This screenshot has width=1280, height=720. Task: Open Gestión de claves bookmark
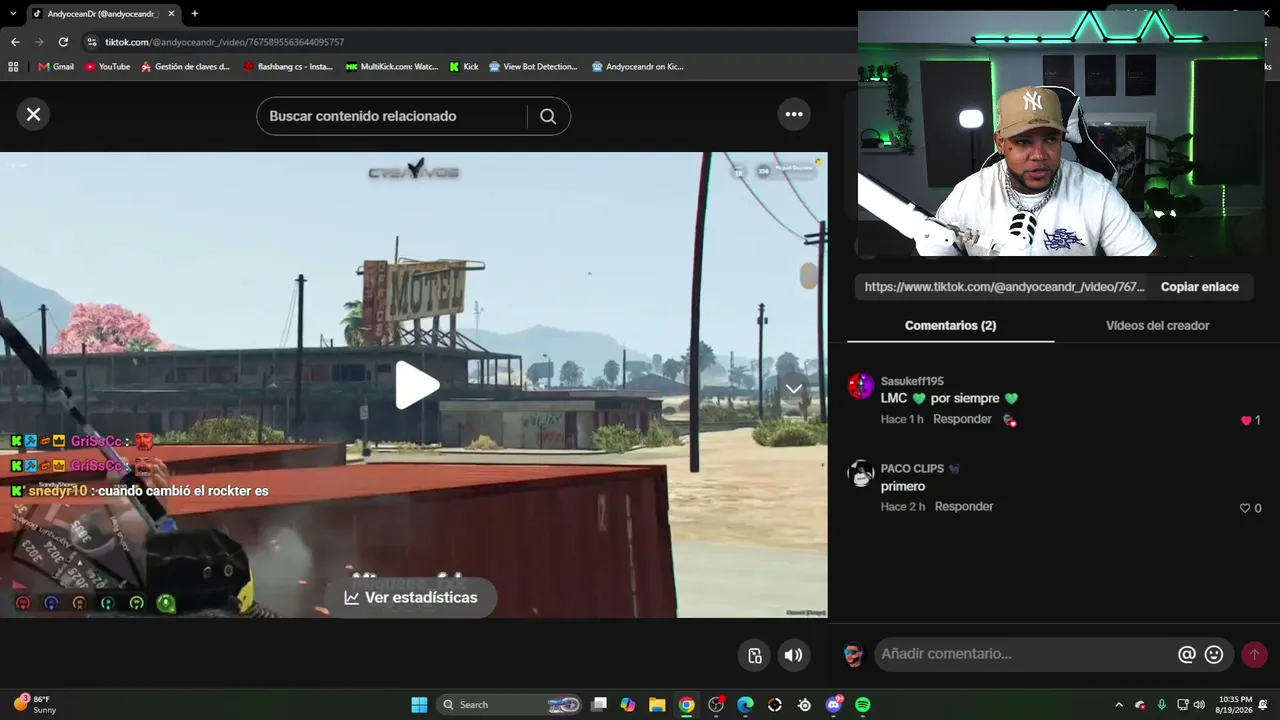(186, 67)
